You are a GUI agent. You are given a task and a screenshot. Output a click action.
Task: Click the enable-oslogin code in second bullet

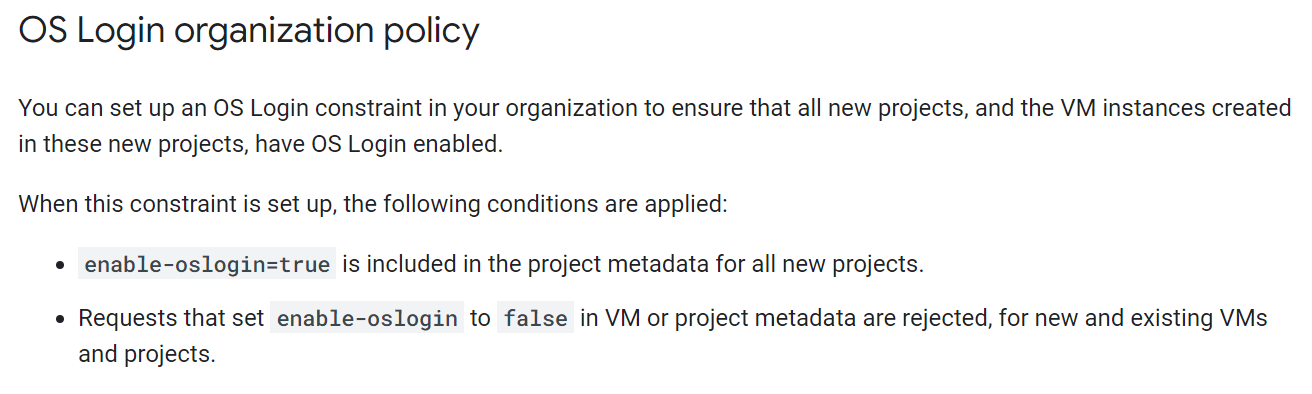pyautogui.click(x=367, y=319)
